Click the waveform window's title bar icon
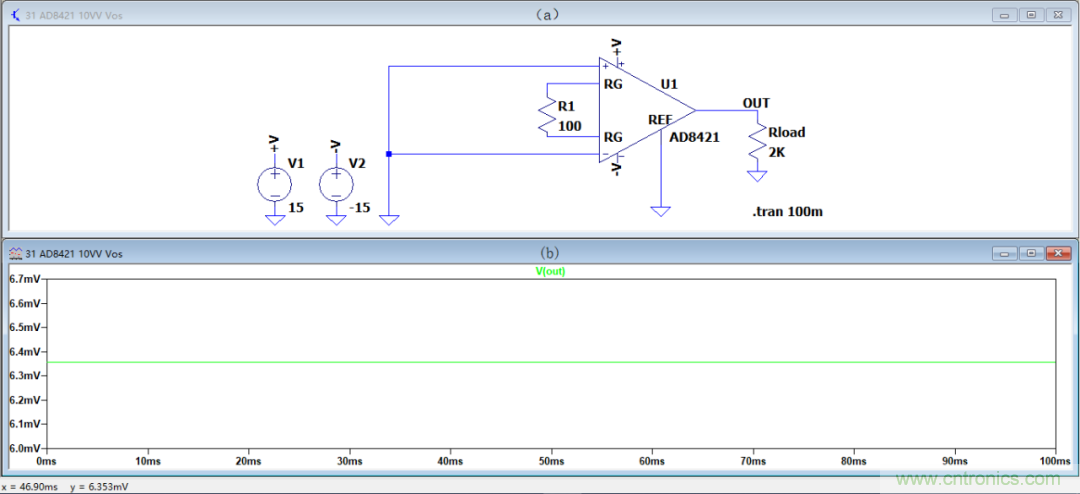This screenshot has height=494, width=1080. click(x=15, y=255)
